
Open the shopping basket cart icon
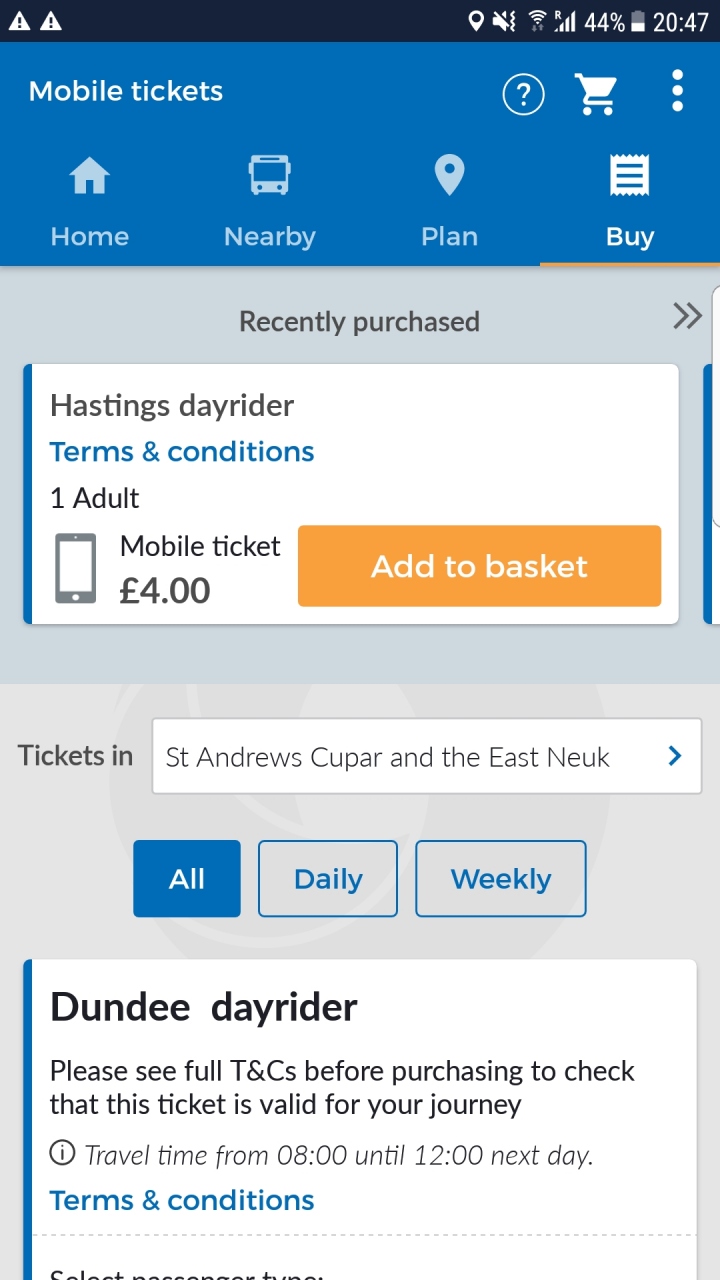(x=596, y=94)
